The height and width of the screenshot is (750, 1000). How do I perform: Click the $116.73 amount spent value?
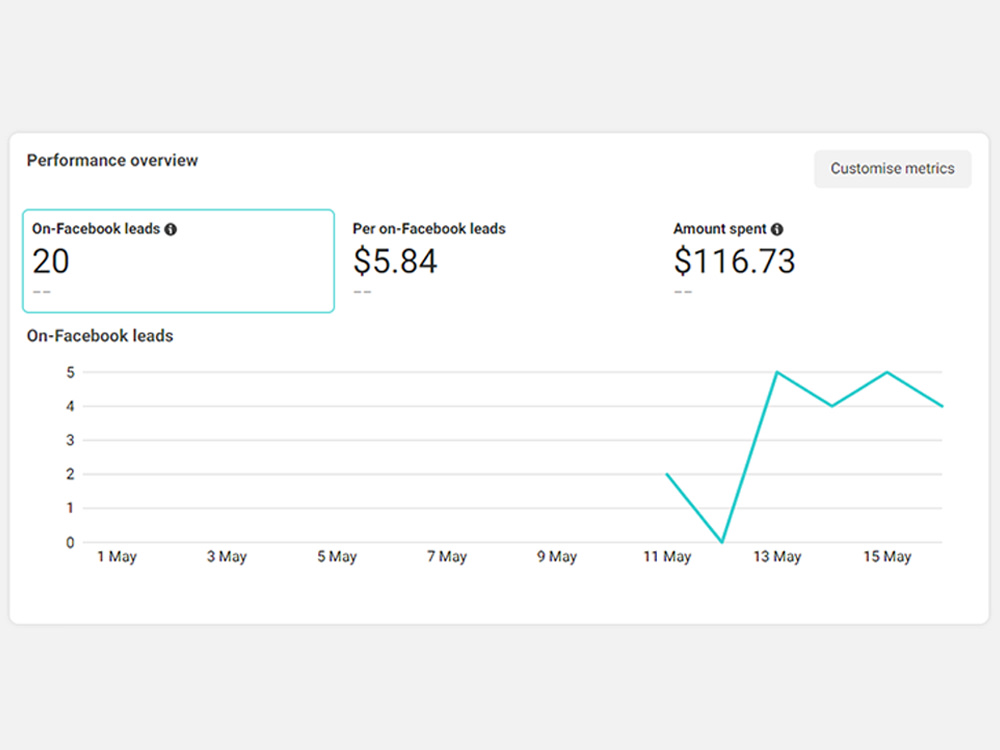[734, 261]
